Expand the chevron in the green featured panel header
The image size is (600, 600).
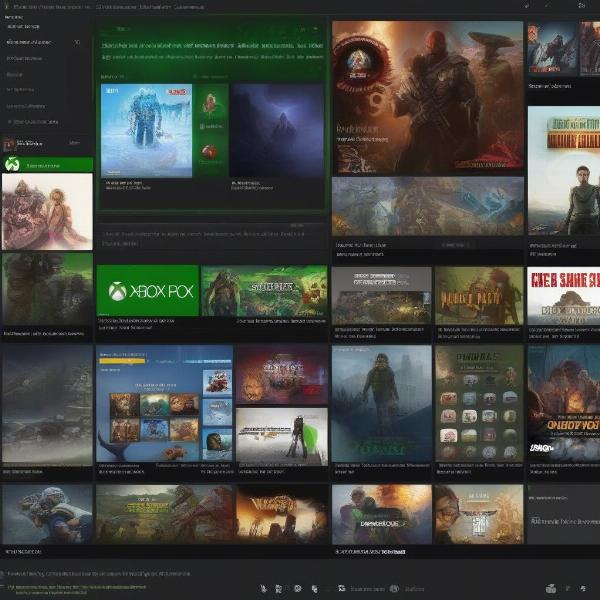point(316,29)
